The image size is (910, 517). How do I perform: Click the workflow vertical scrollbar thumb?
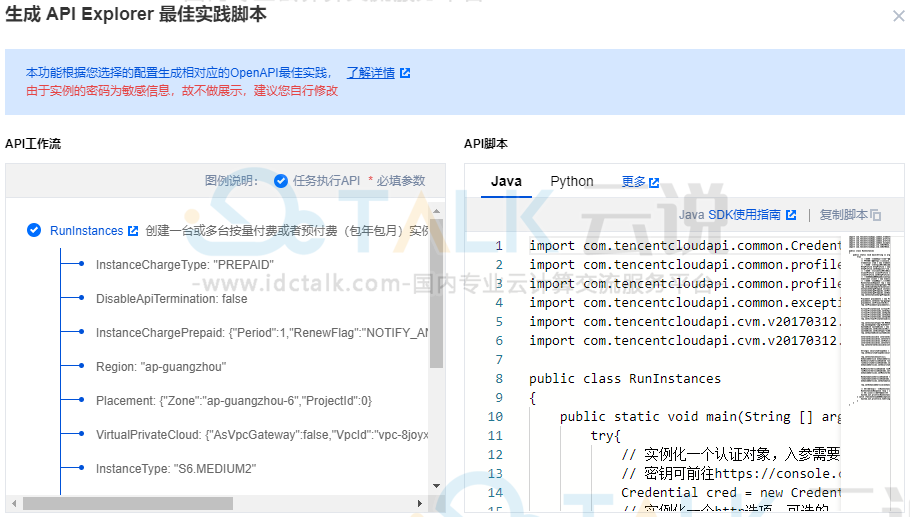tap(436, 294)
